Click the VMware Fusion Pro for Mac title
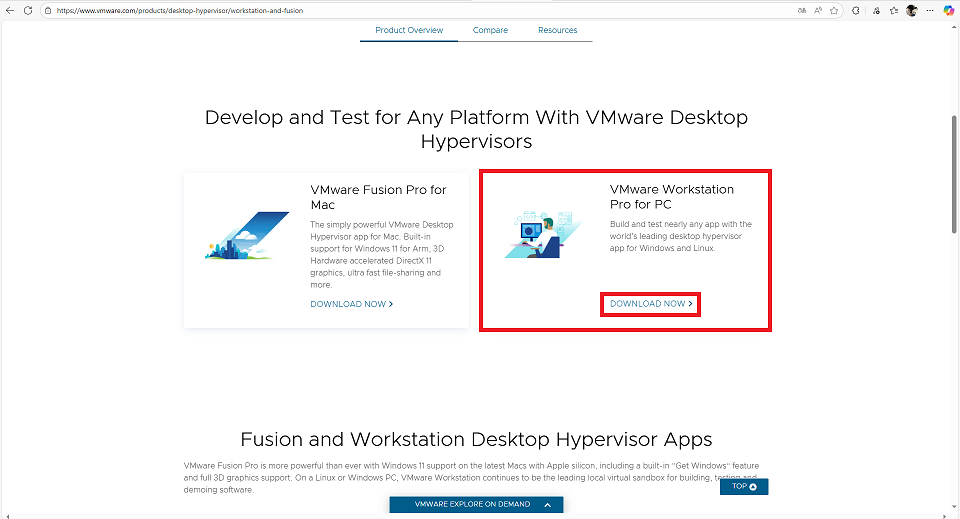Screen dimensions: 960x519 pyautogui.click(x=378, y=197)
